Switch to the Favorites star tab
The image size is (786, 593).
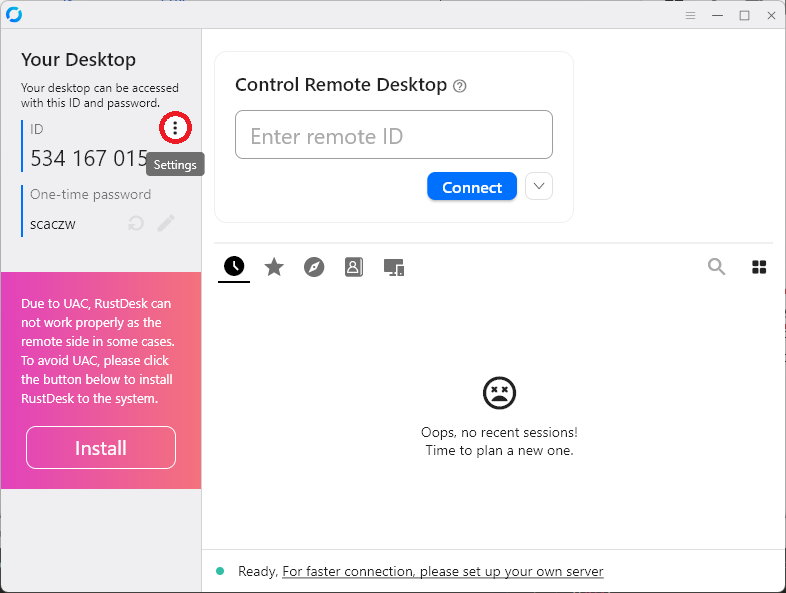(274, 266)
